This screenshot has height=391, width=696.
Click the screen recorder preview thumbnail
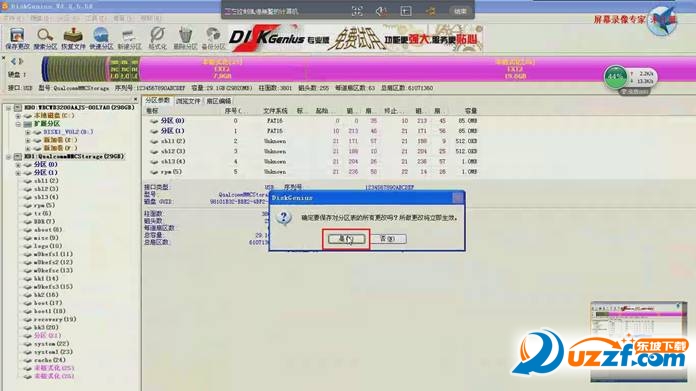click(x=638, y=342)
